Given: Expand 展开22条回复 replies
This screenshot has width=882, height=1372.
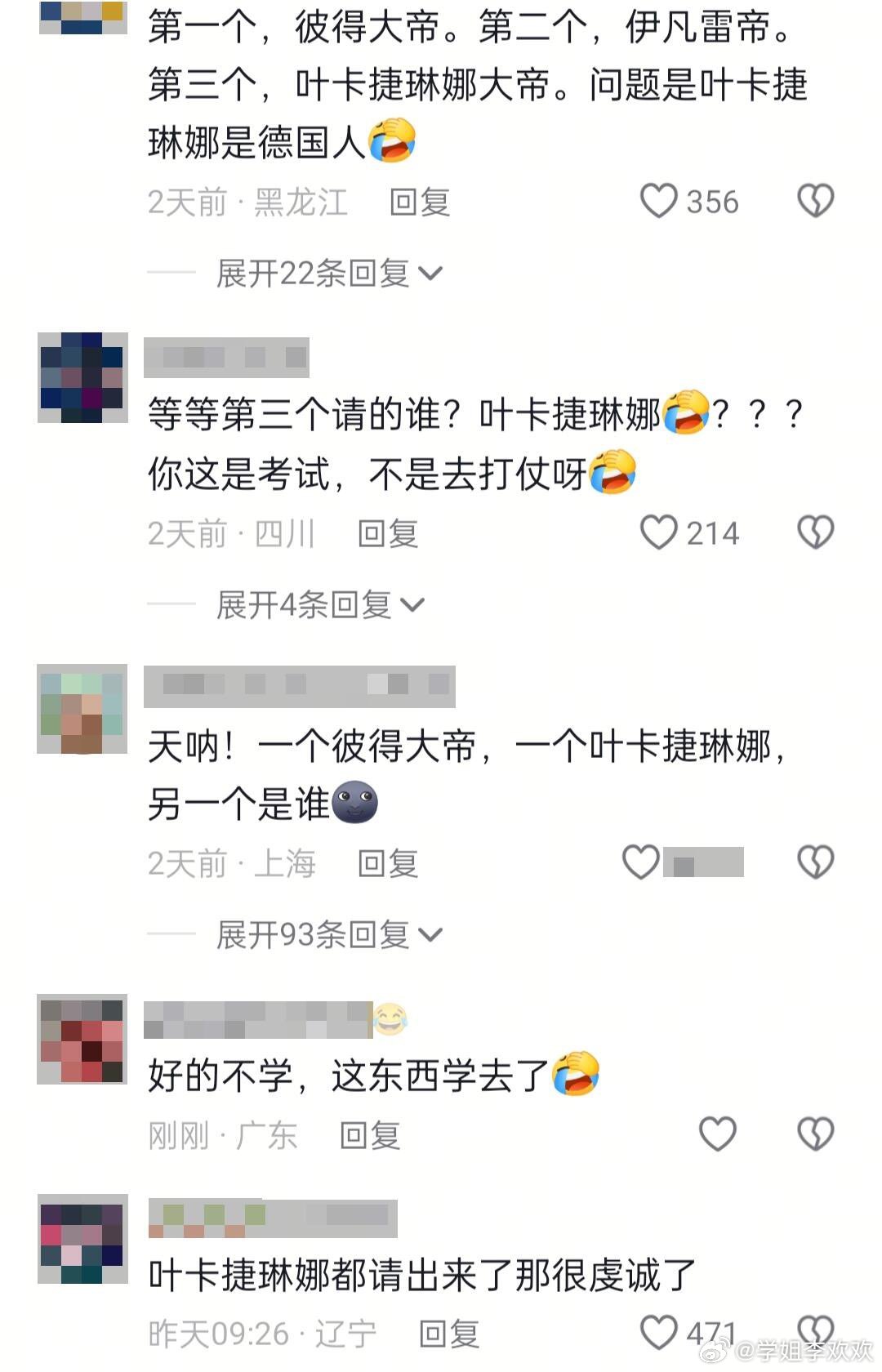Looking at the screenshot, I should pos(329,274).
